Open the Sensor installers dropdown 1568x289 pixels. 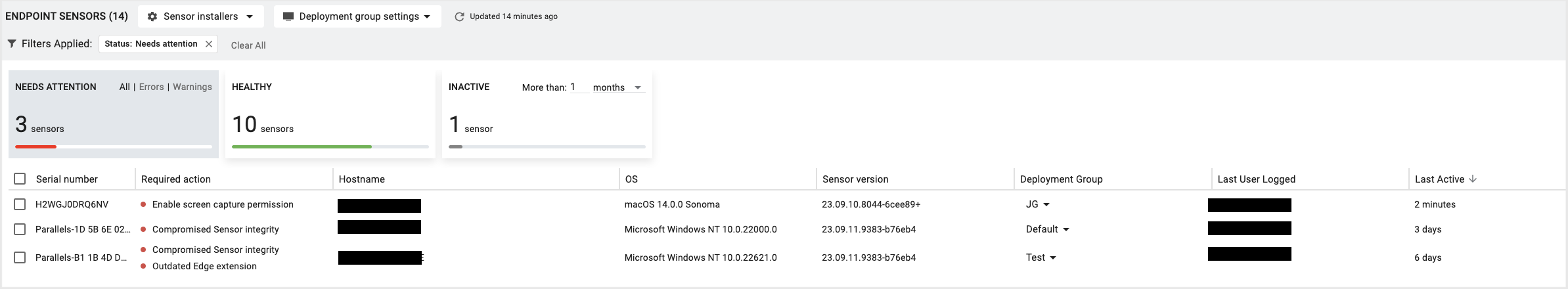pyautogui.click(x=250, y=16)
